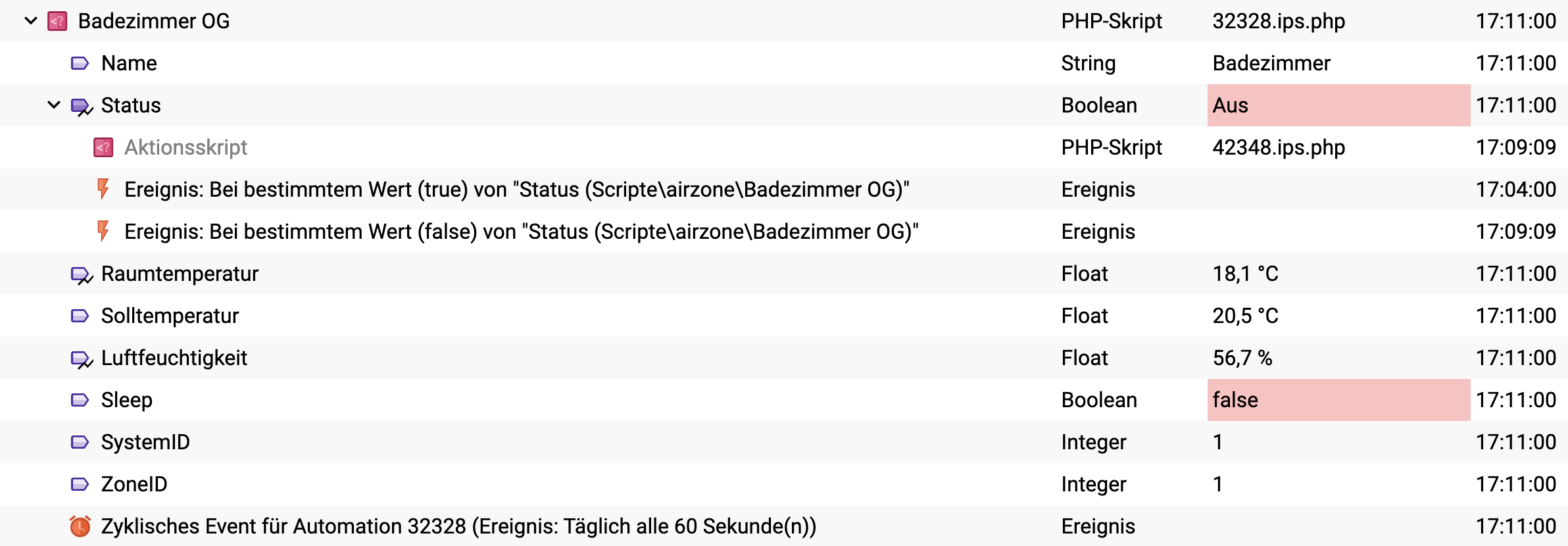Viewport: 1568px width, 546px height.
Task: Open the cyclic event for Automation 32328
Action: 458,526
